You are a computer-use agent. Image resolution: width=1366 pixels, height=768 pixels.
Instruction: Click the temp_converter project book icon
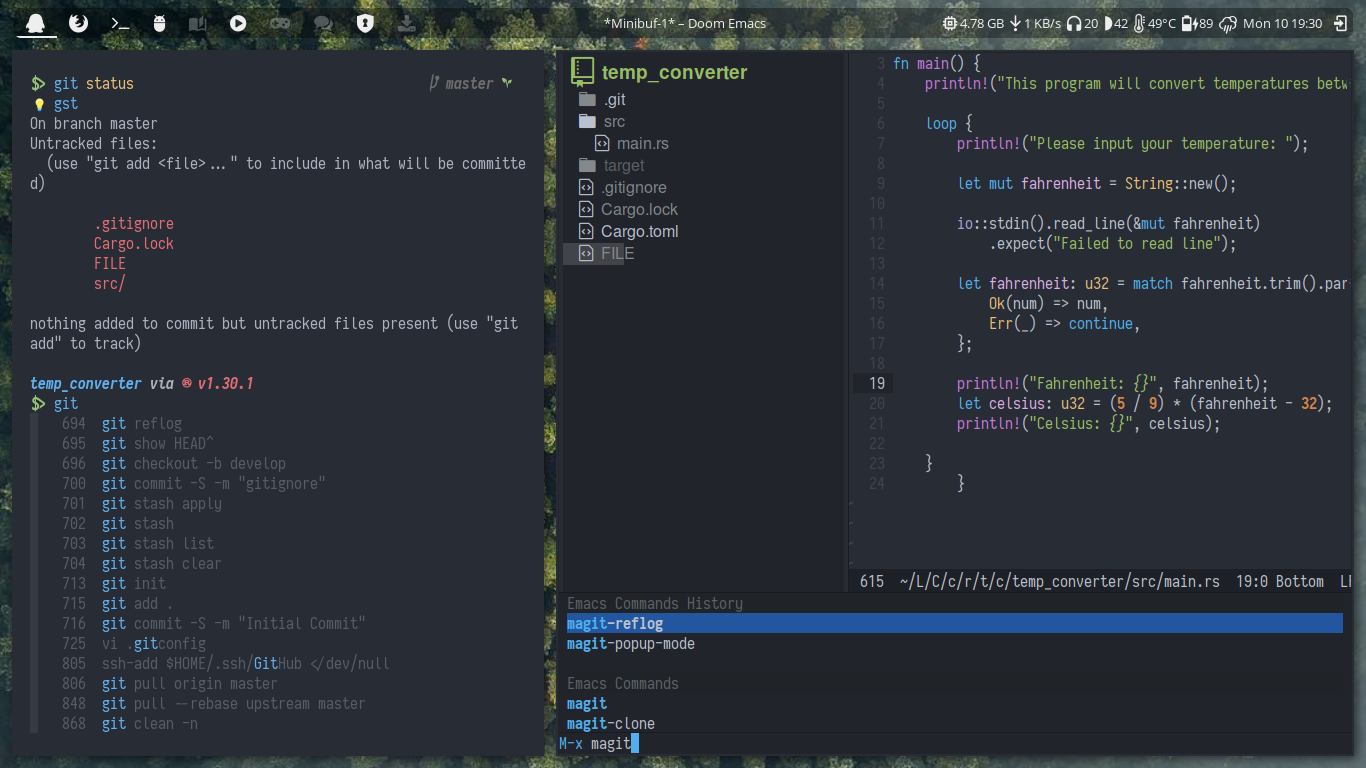coord(582,71)
